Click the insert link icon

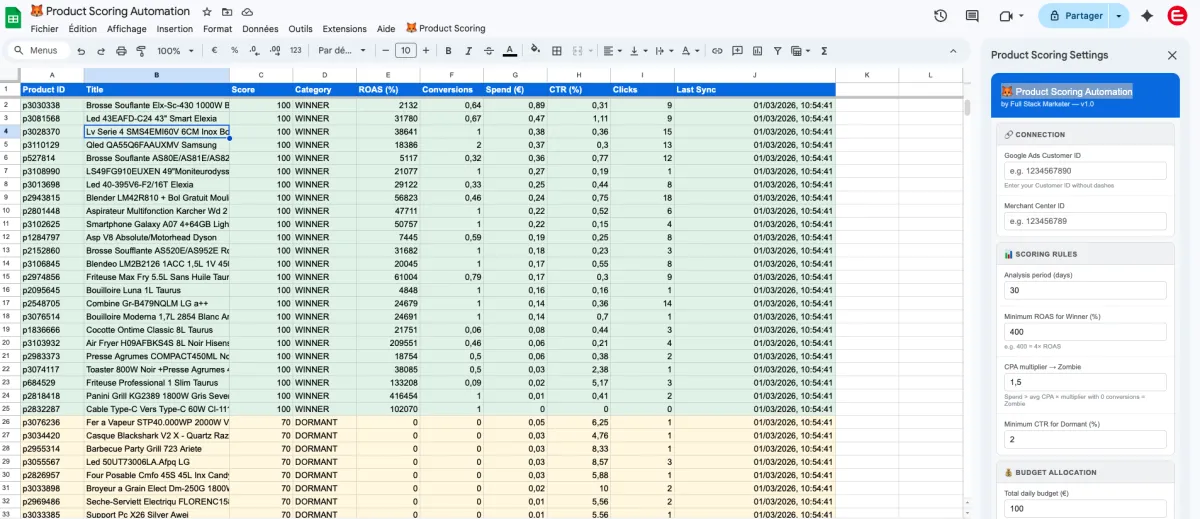coord(716,51)
